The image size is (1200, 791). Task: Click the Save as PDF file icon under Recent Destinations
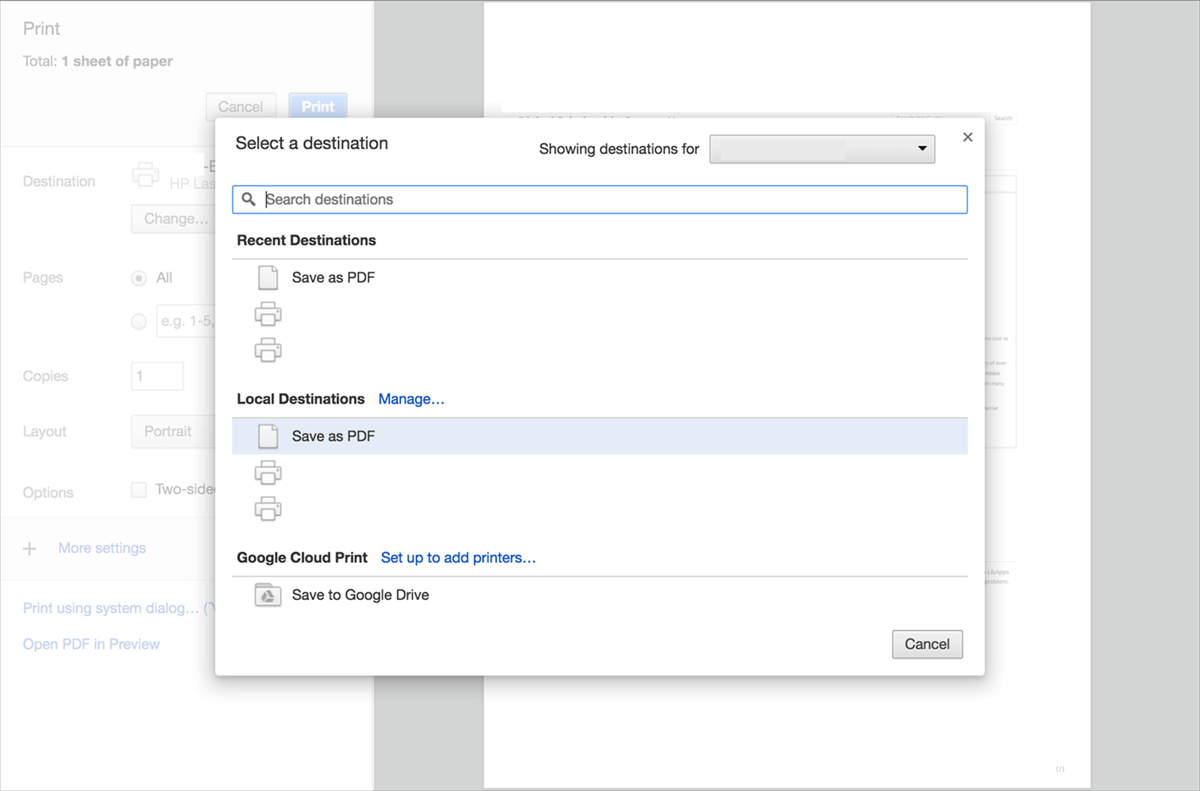point(268,278)
